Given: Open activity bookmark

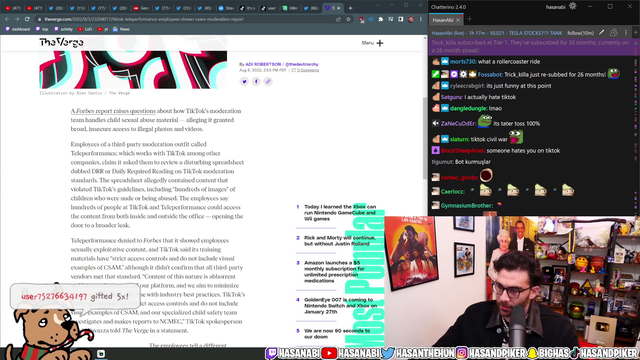Looking at the screenshot, I should pyautogui.click(x=63, y=29).
